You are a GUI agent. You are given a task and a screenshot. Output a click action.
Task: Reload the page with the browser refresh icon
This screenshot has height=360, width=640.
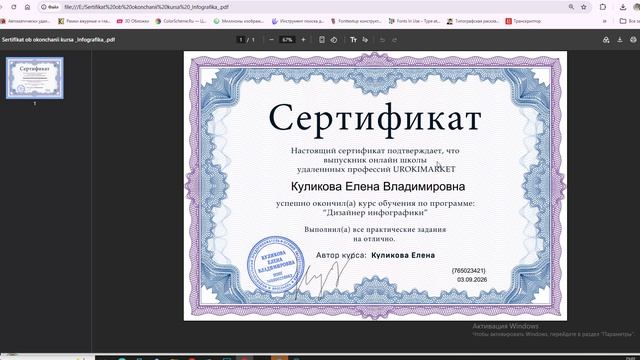13,7
